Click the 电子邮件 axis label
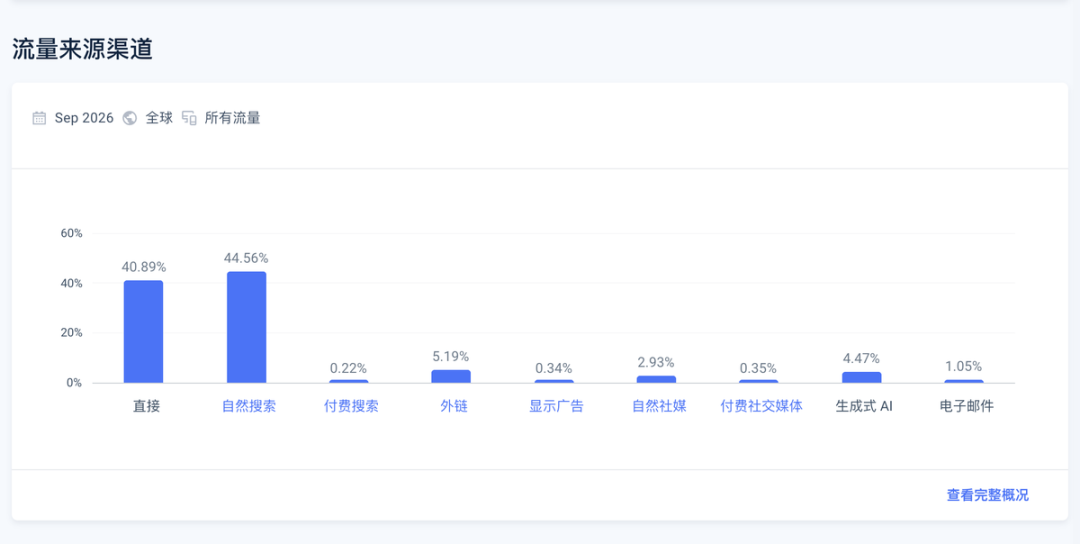 pyautogui.click(x=967, y=406)
